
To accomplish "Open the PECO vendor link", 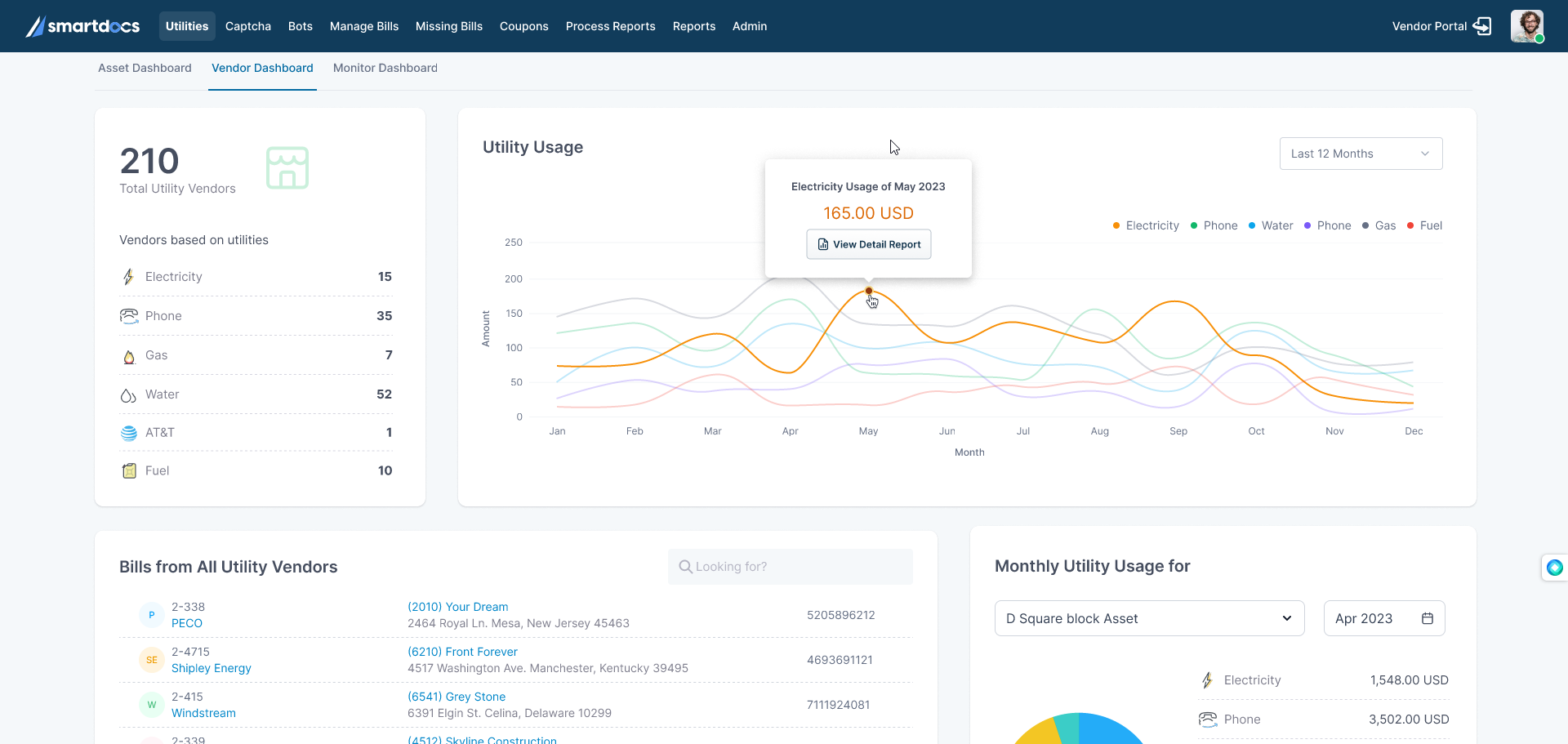I will (187, 623).
